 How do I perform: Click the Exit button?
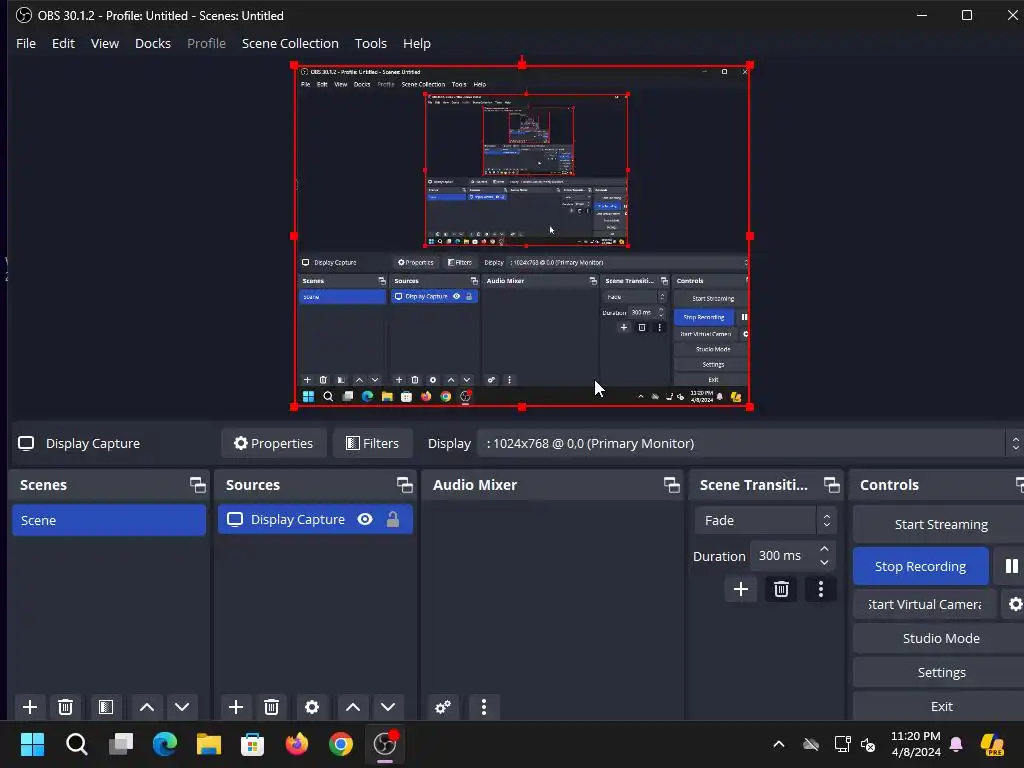(940, 706)
